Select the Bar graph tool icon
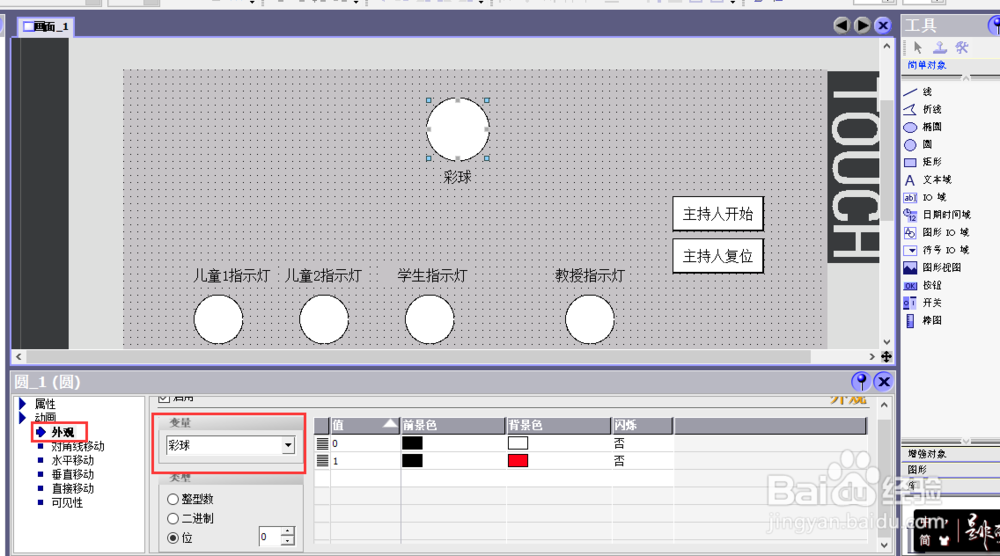The height and width of the screenshot is (556, 1000). pos(910,321)
